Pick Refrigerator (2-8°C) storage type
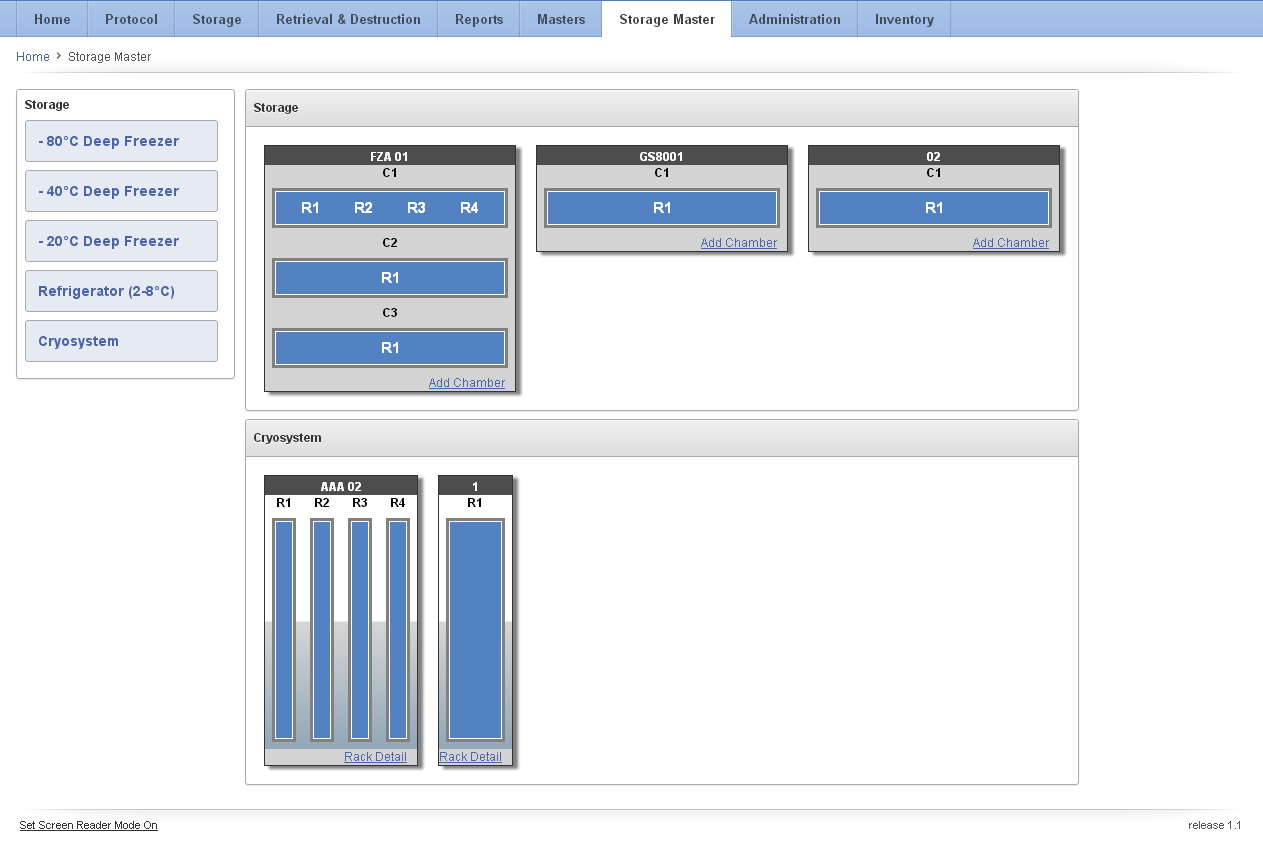The height and width of the screenshot is (841, 1263). click(121, 291)
